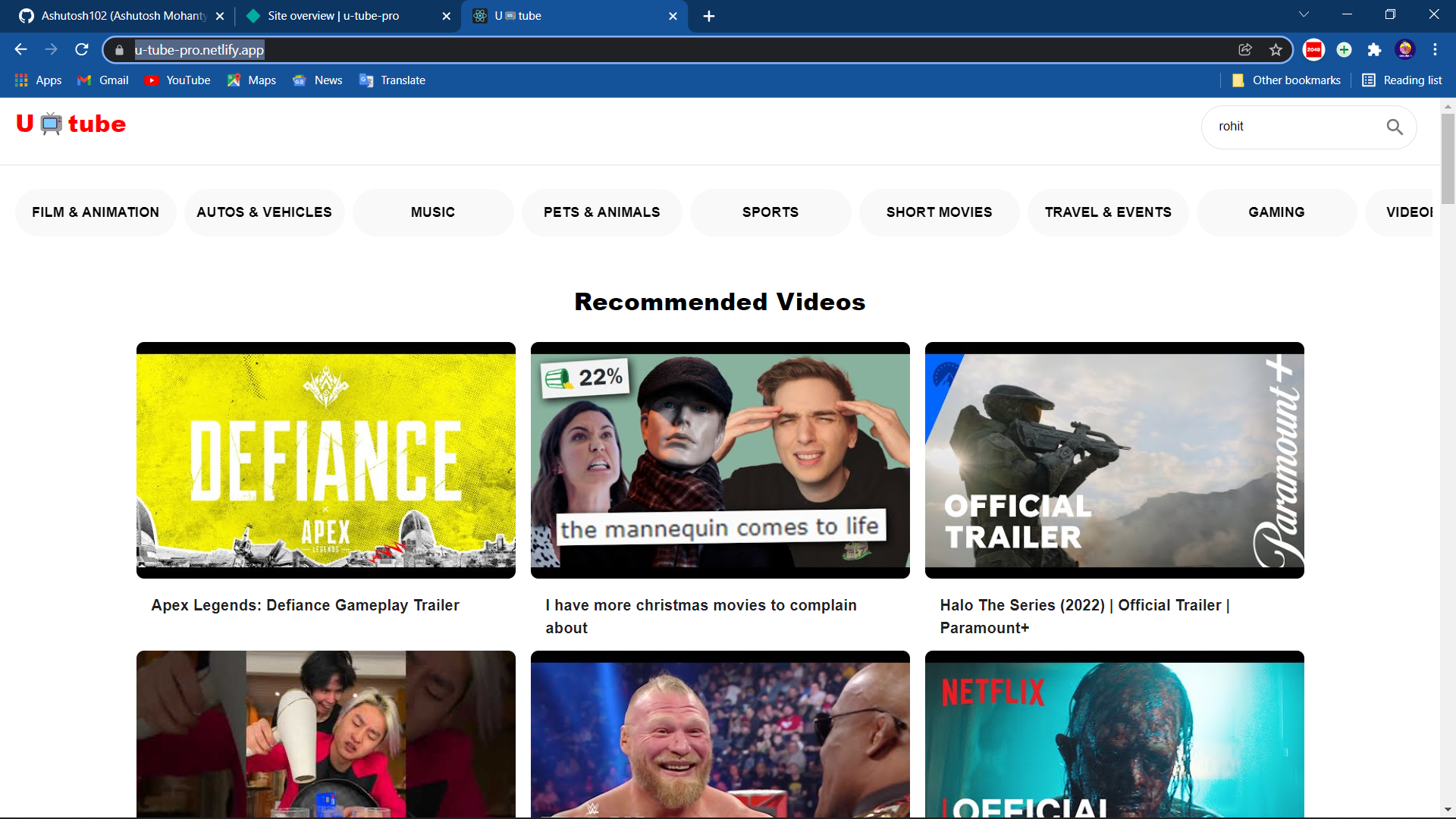This screenshot has width=1456, height=819.
Task: Open Chrome's three-dot menu
Action: point(1435,50)
